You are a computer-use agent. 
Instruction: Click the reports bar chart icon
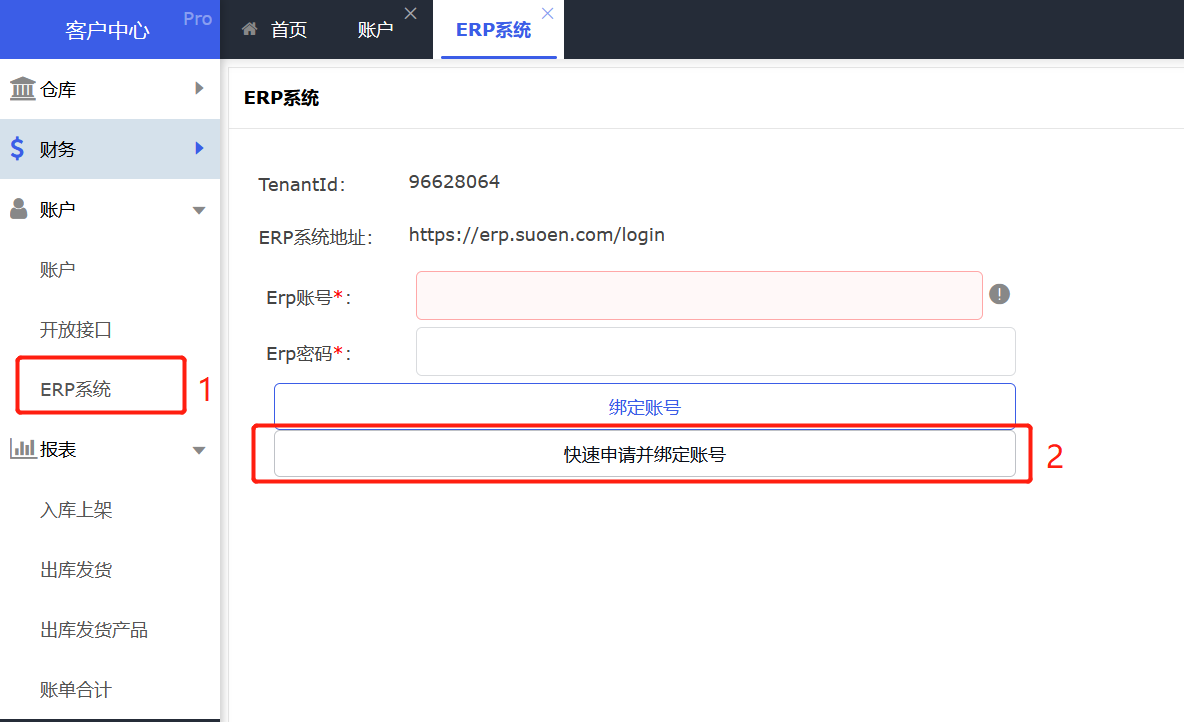click(23, 449)
